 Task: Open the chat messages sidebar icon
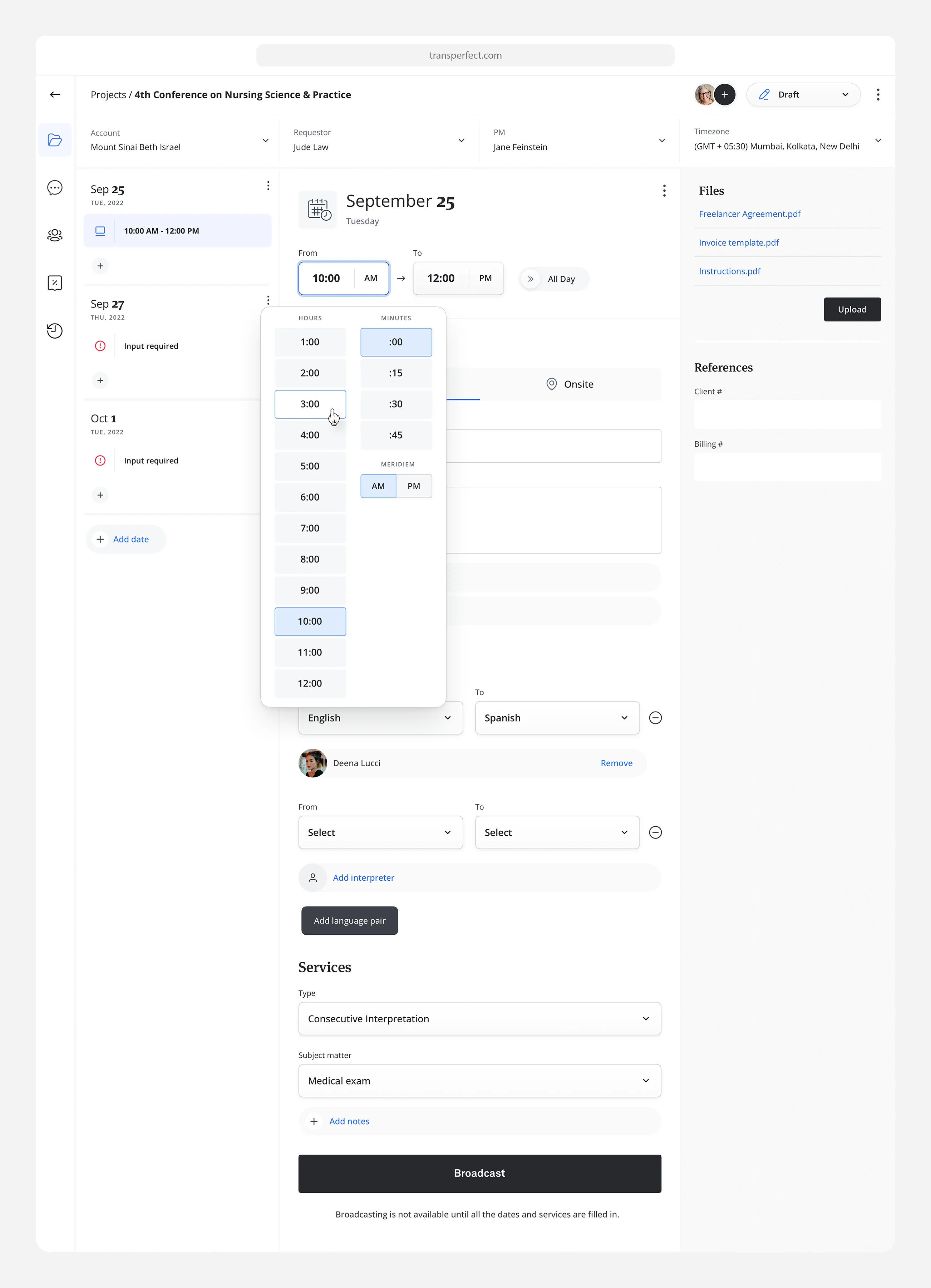tap(55, 188)
